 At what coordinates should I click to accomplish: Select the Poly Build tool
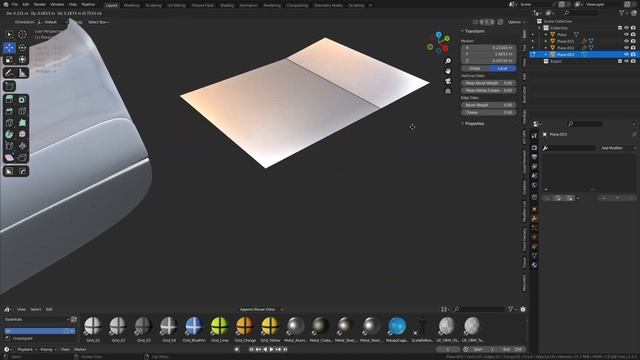[22, 122]
